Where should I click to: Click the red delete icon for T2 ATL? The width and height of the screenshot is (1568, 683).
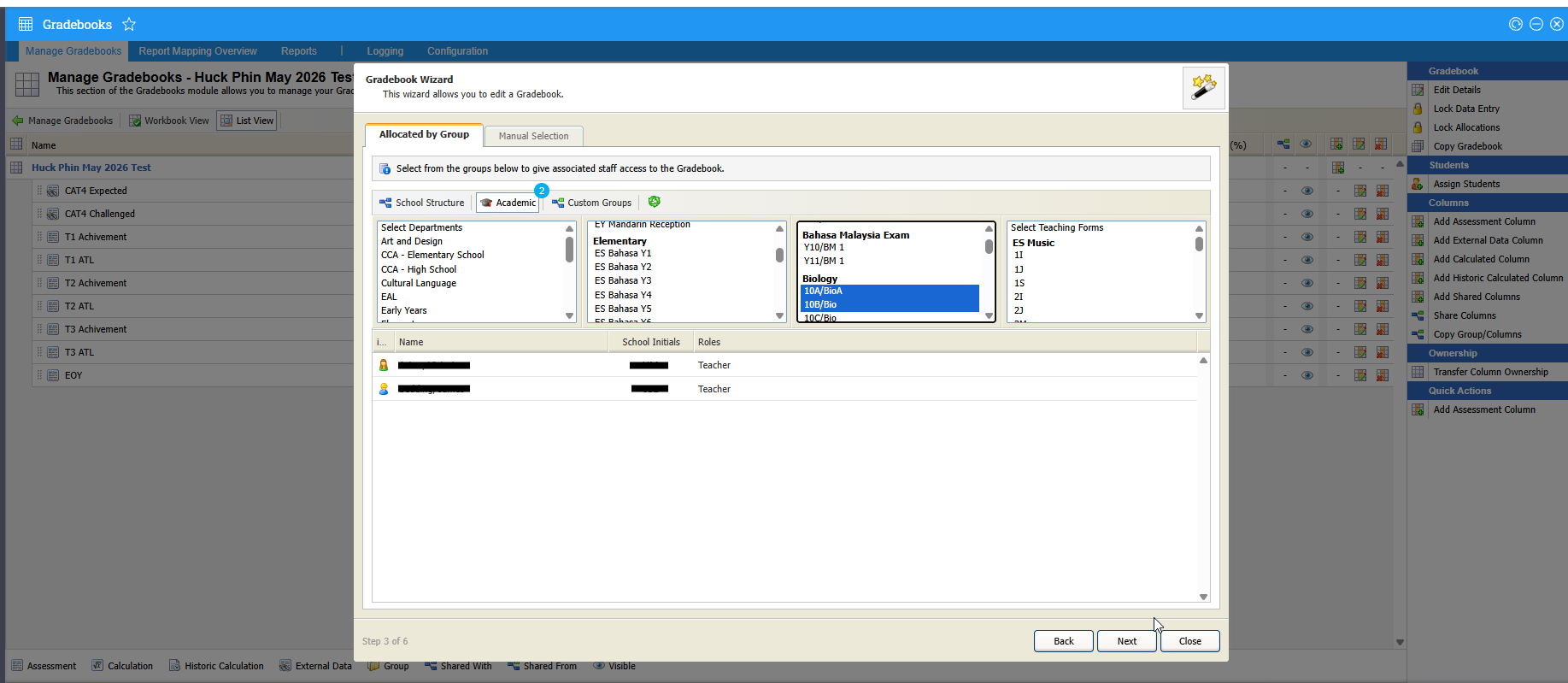[1383, 306]
